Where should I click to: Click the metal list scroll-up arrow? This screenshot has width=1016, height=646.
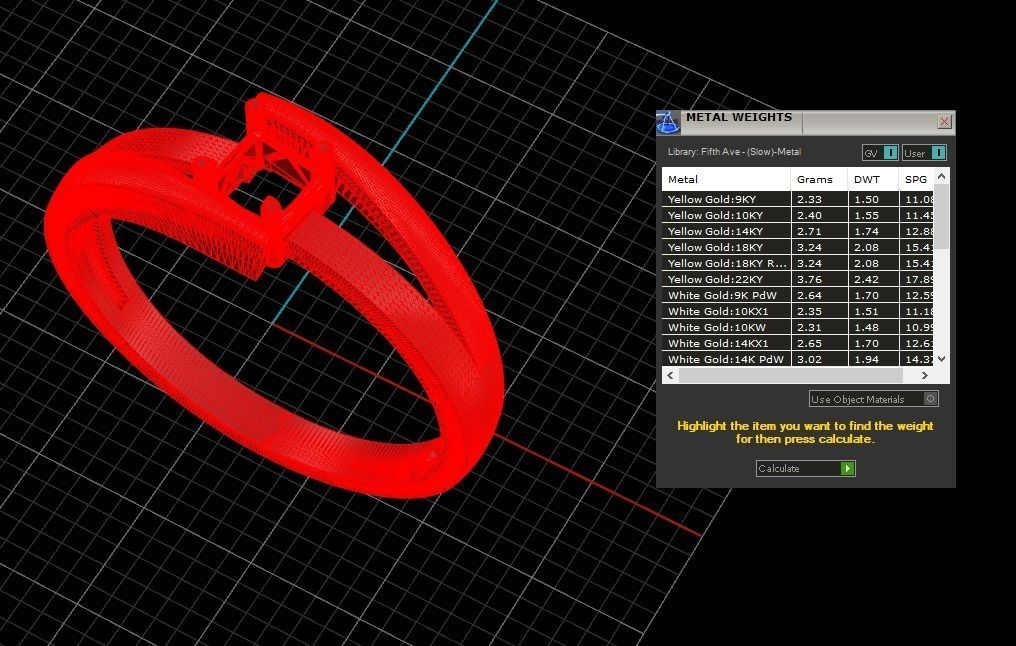[x=941, y=176]
